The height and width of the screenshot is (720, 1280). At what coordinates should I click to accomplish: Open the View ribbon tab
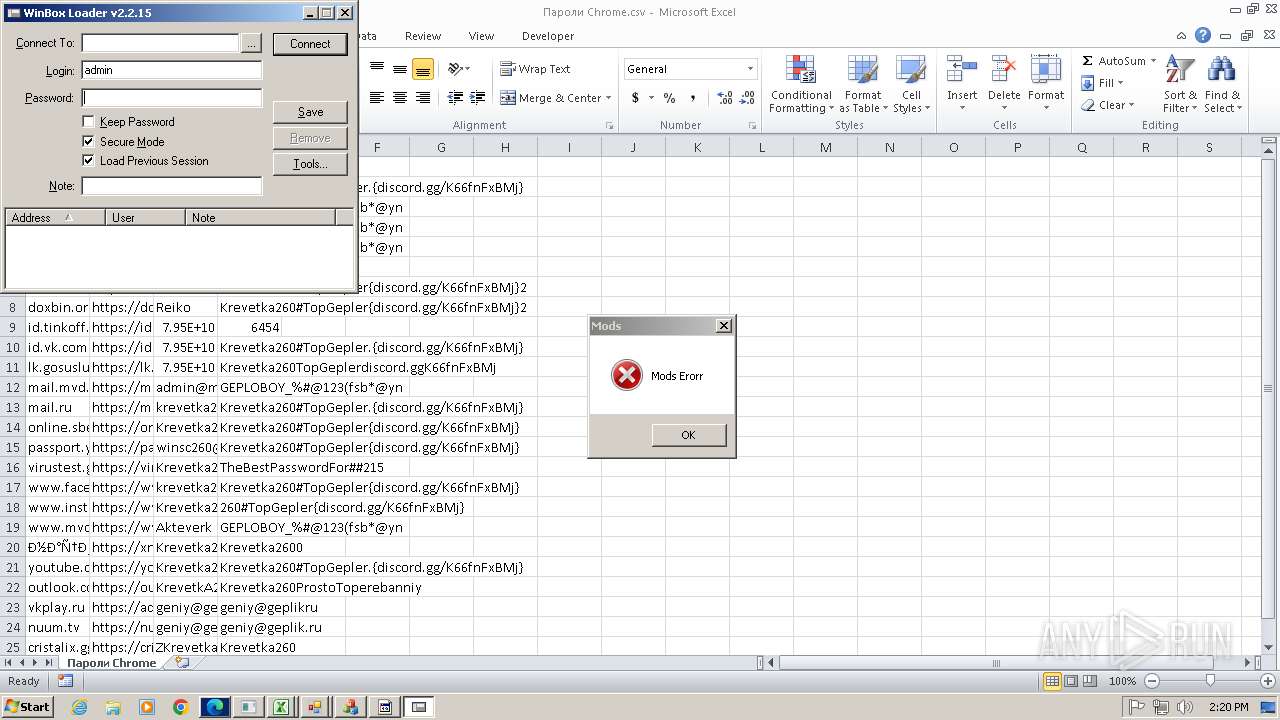pos(481,36)
